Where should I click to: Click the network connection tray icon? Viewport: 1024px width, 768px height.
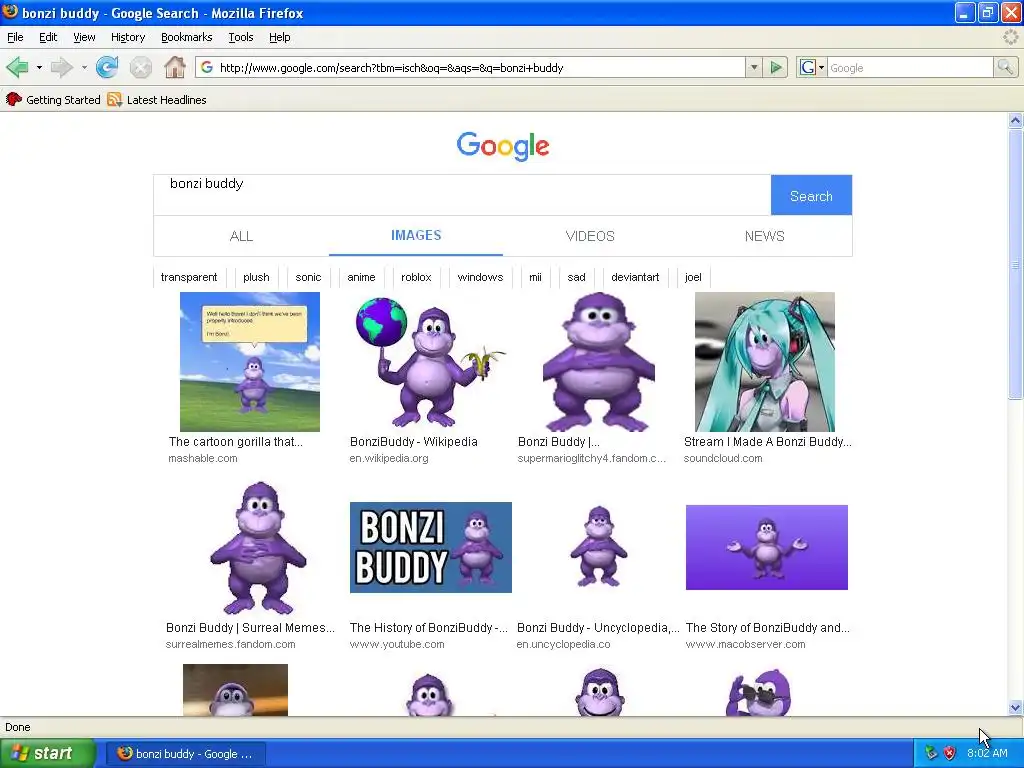931,753
